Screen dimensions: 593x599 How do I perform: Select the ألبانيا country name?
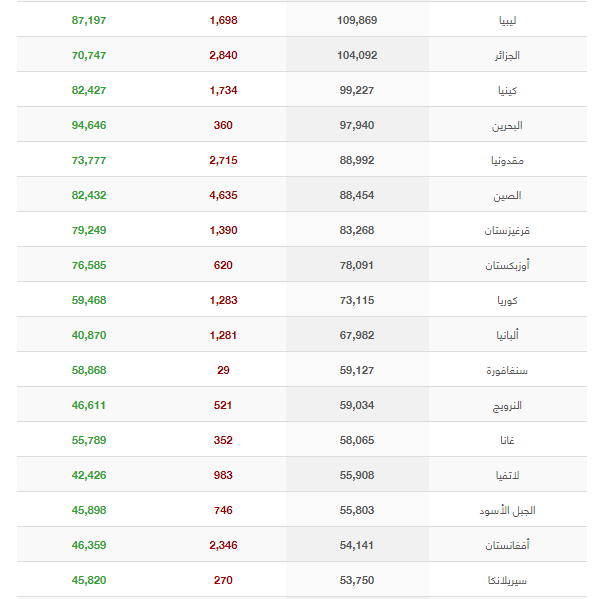pyautogui.click(x=507, y=335)
